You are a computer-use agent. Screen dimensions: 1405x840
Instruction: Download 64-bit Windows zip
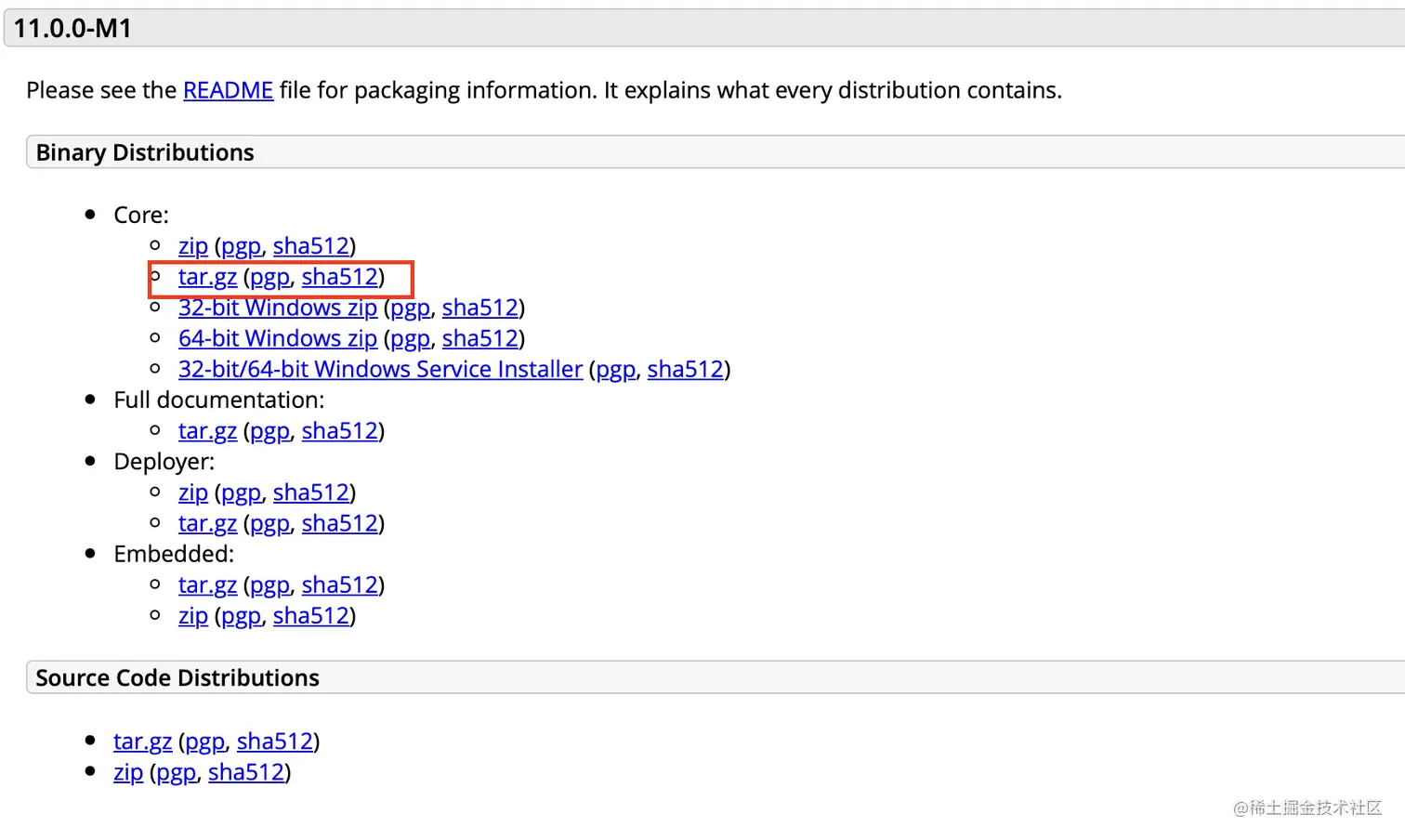(278, 338)
